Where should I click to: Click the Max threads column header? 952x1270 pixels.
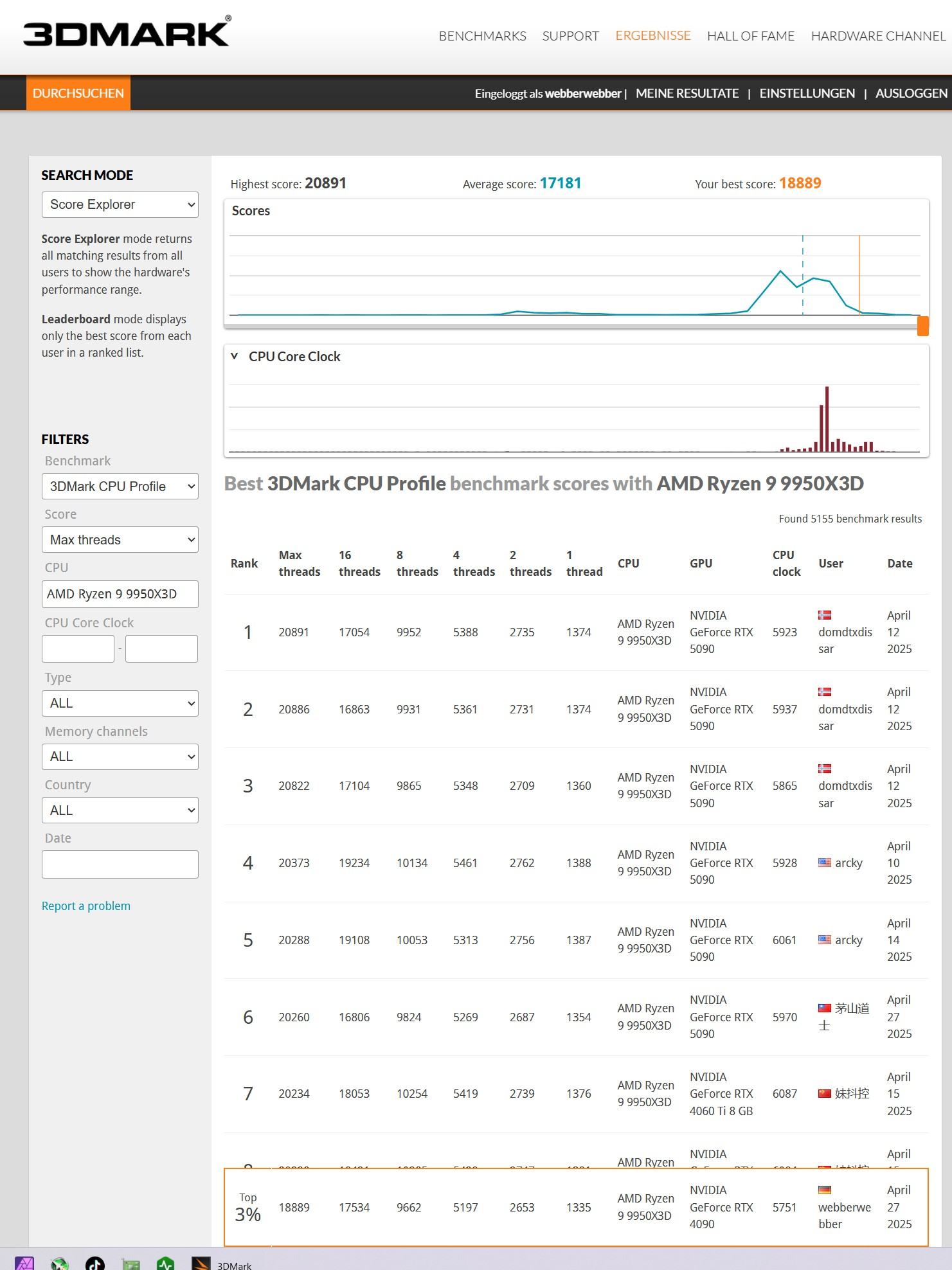pyautogui.click(x=300, y=563)
